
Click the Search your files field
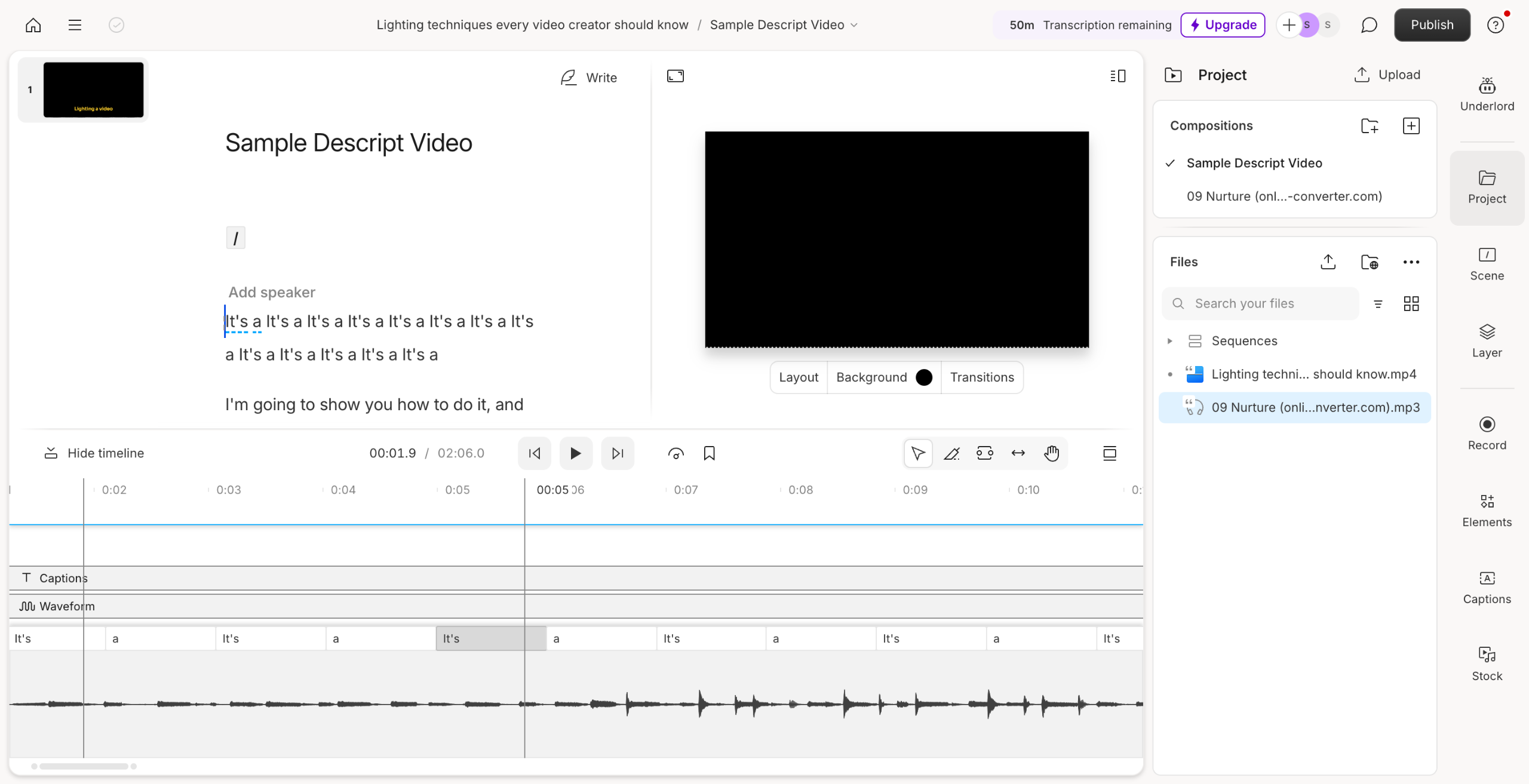click(1261, 304)
